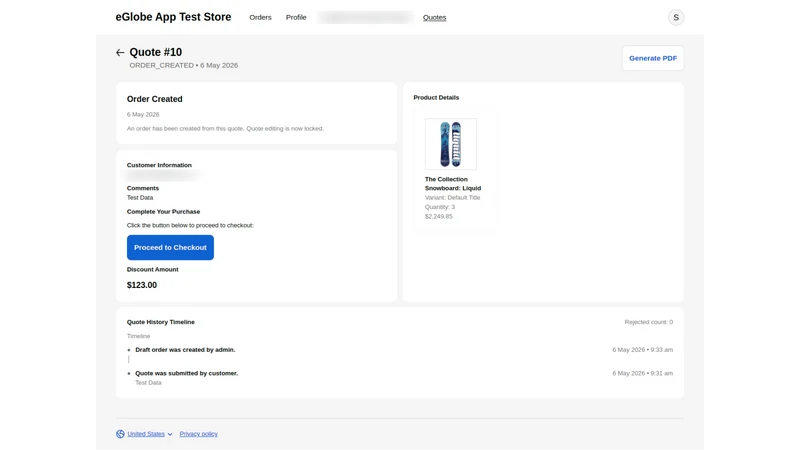Select the 'Order Created' card heading
Screen dimensions: 800x450
pyautogui.click(x=155, y=99)
